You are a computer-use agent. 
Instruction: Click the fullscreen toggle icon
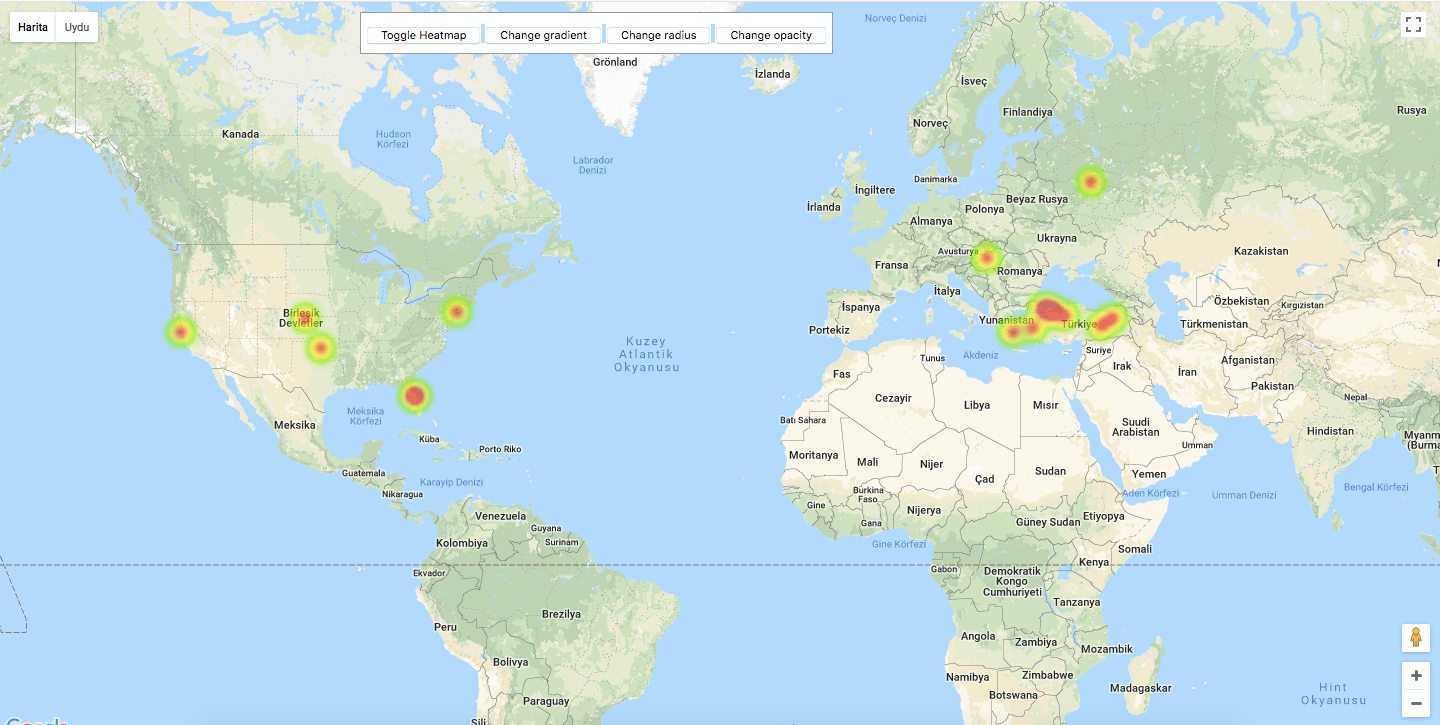click(x=1413, y=25)
